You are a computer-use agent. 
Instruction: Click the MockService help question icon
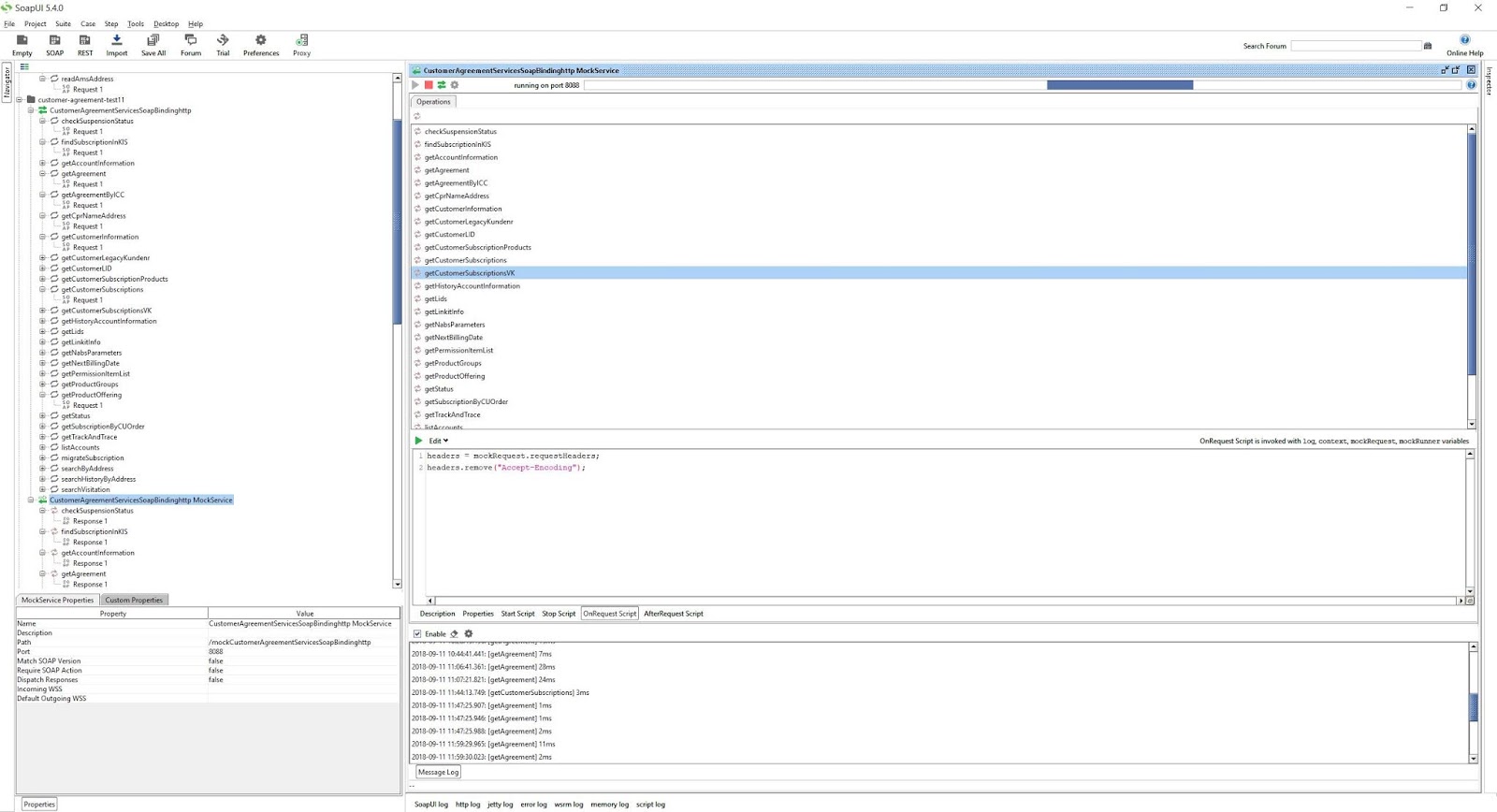coord(1471,85)
